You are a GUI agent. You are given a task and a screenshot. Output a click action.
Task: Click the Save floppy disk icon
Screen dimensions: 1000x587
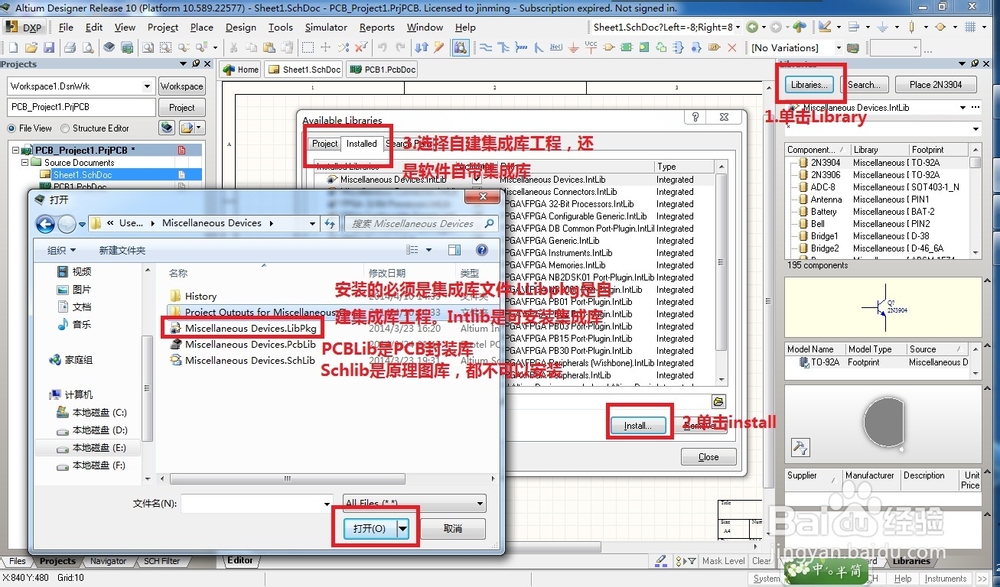tap(48, 48)
